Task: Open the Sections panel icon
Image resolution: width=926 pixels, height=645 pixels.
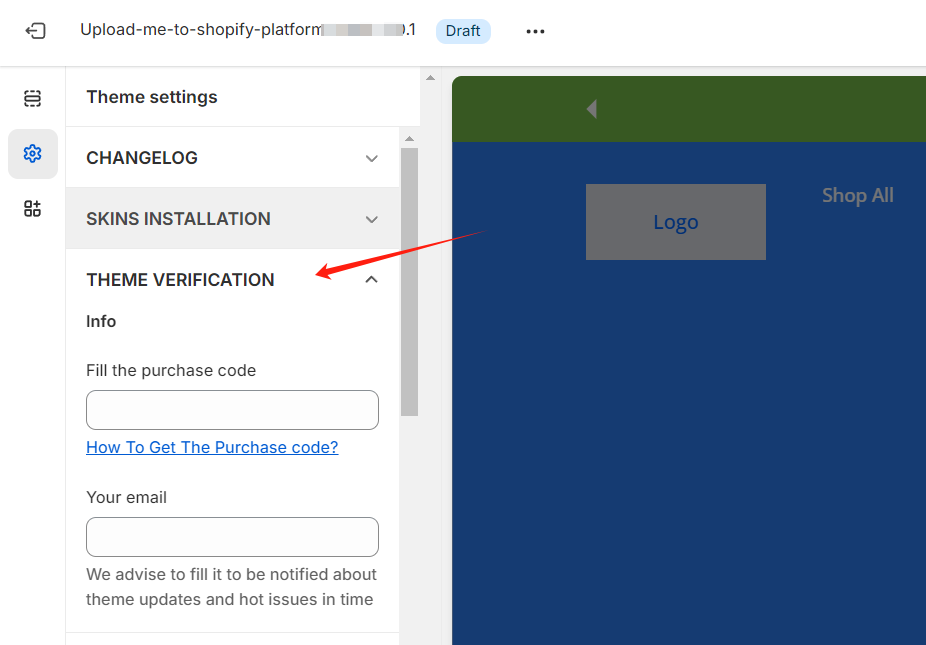Action: [33, 98]
